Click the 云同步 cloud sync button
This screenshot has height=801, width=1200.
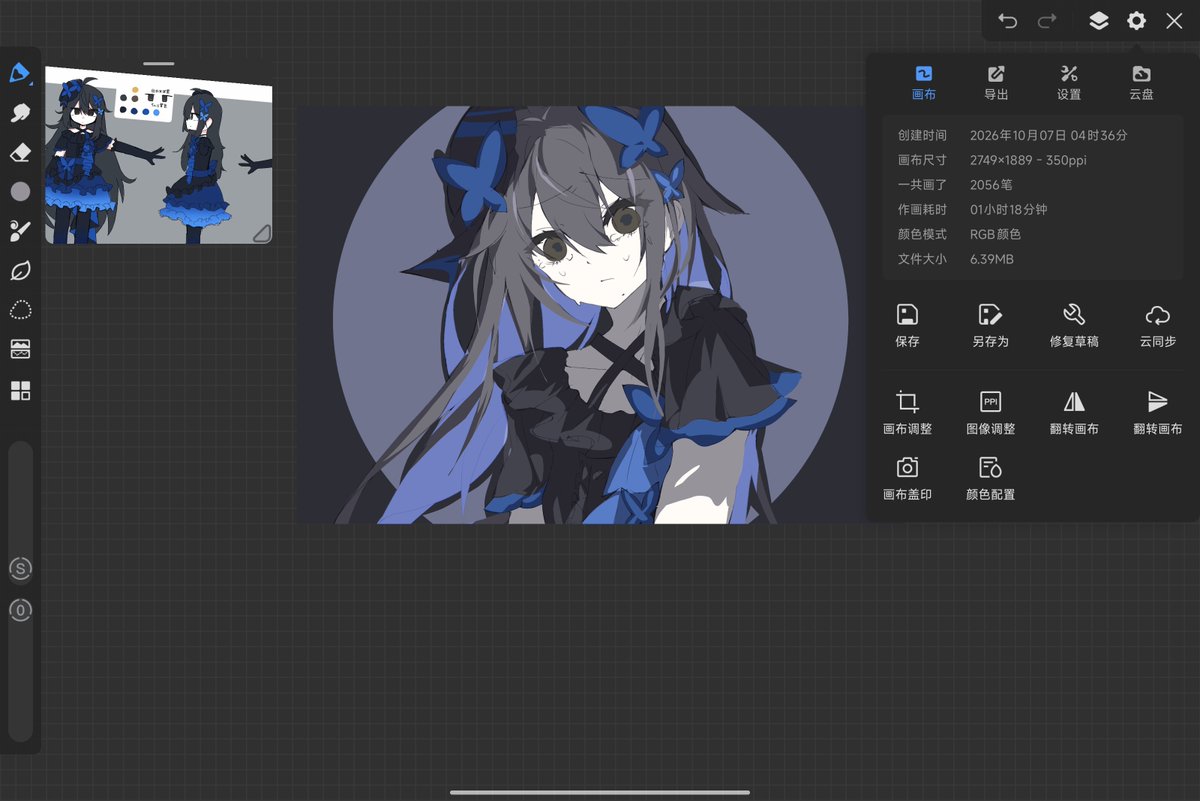[x=1157, y=326]
